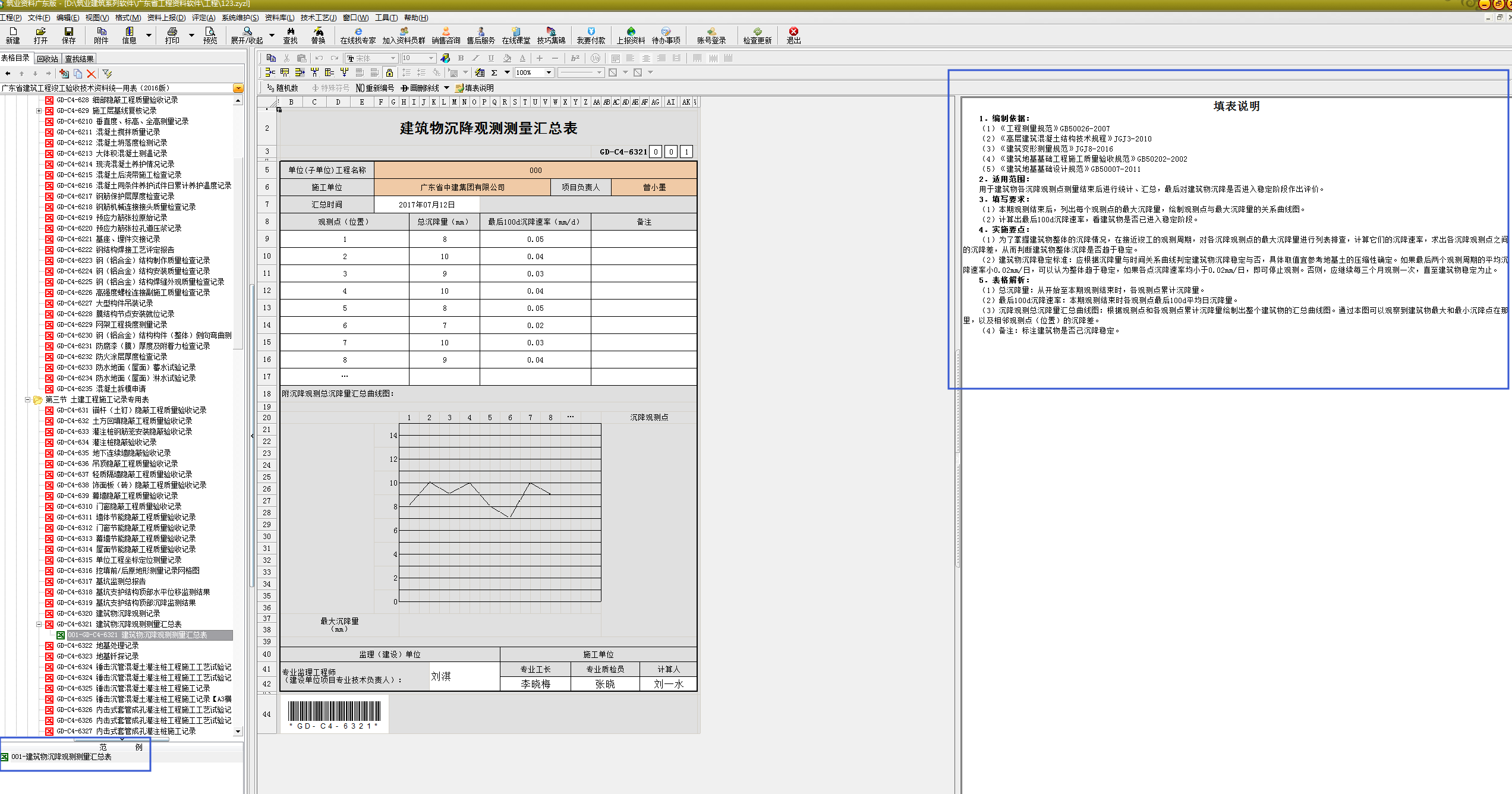Switch to the 查找结果 tab
Screen dimensions: 1512x794
79,59
